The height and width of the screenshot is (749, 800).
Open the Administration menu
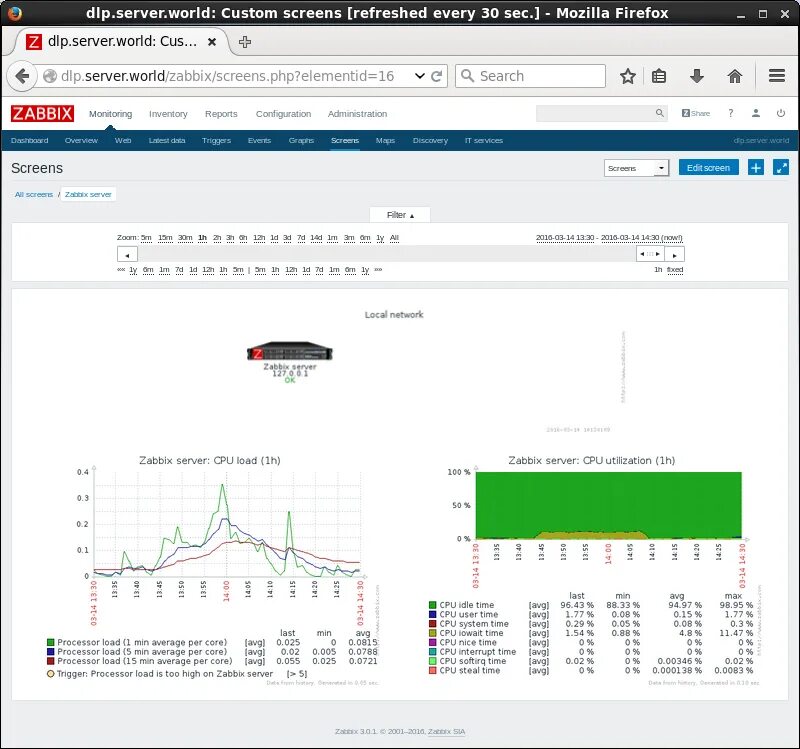[357, 114]
